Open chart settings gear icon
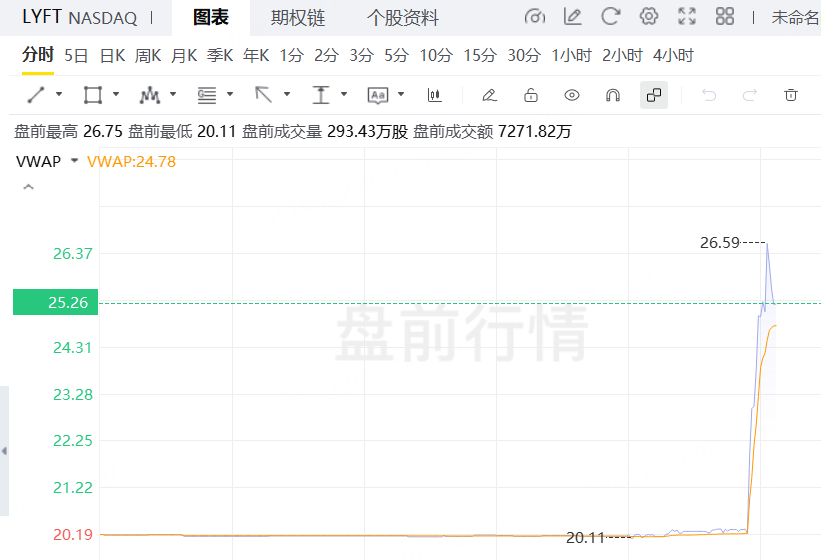 coord(649,17)
